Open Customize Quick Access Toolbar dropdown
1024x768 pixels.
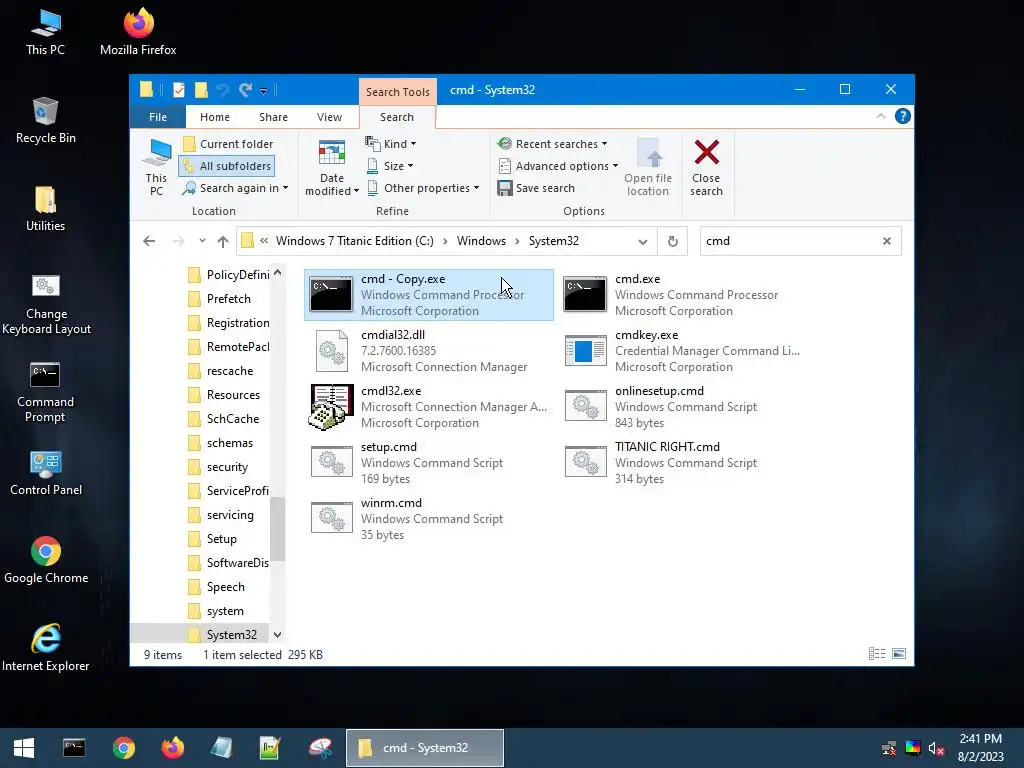pyautogui.click(x=263, y=91)
